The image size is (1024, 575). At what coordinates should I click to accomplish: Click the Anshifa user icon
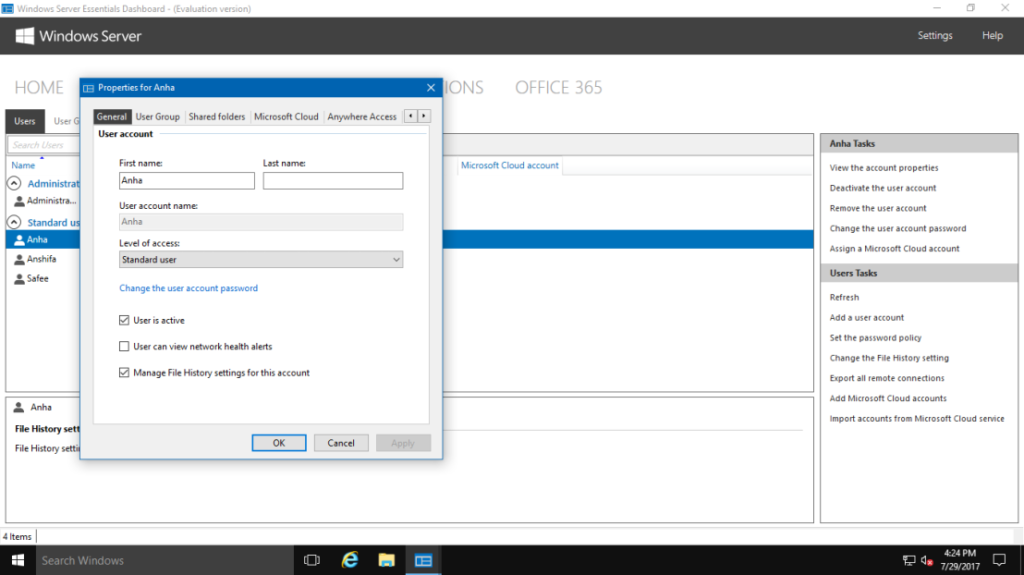[20, 259]
